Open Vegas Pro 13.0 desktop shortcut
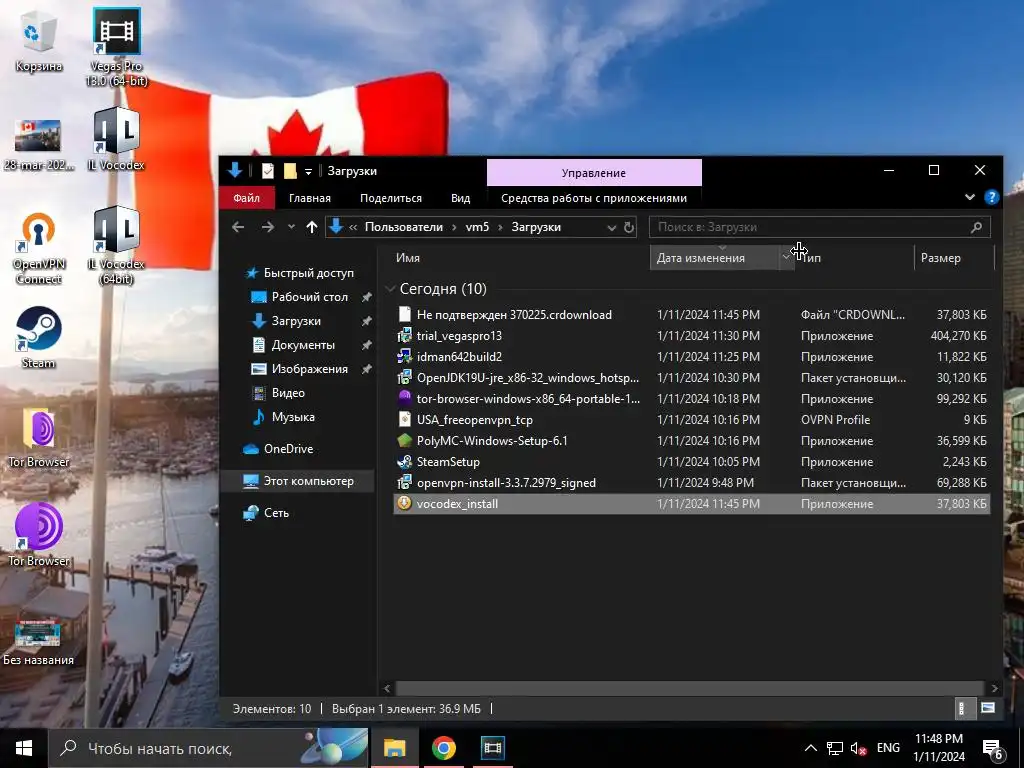The image size is (1024, 768). tap(116, 47)
